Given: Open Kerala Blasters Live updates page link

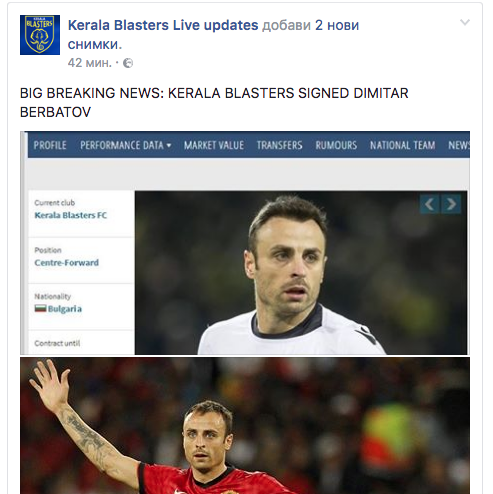Looking at the screenshot, I should click(163, 25).
